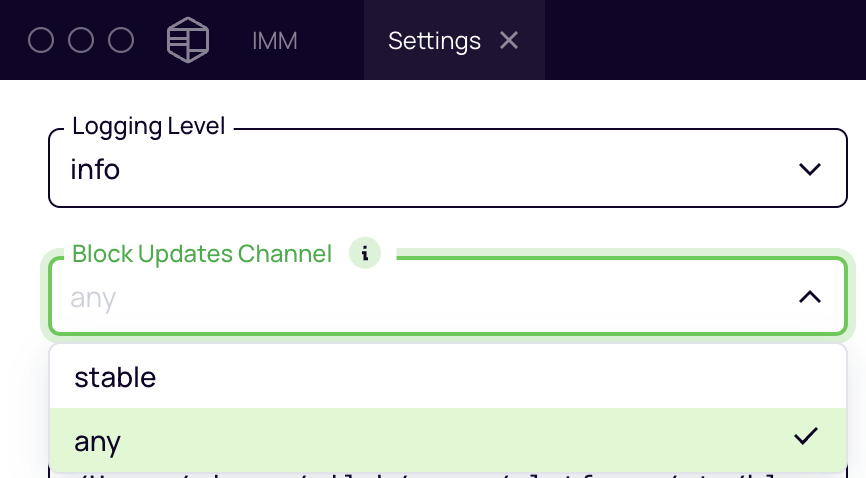Click the third window control circle
Image resolution: width=866 pixels, height=478 pixels.
tap(121, 40)
